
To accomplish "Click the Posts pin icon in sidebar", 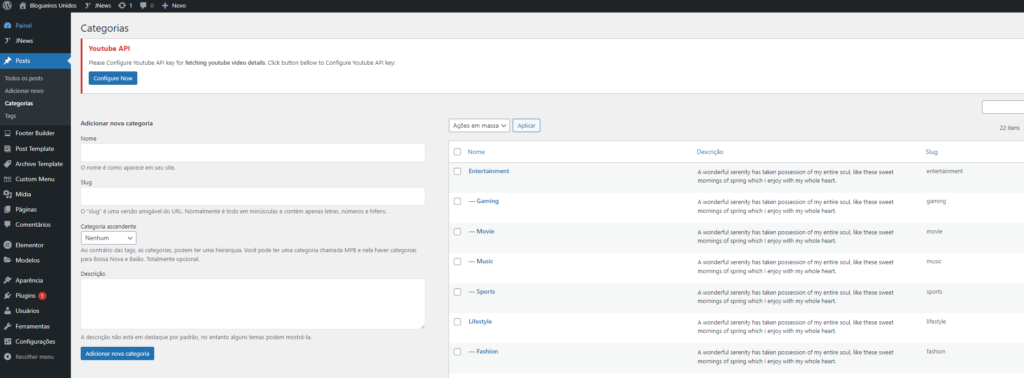I will tap(7, 61).
